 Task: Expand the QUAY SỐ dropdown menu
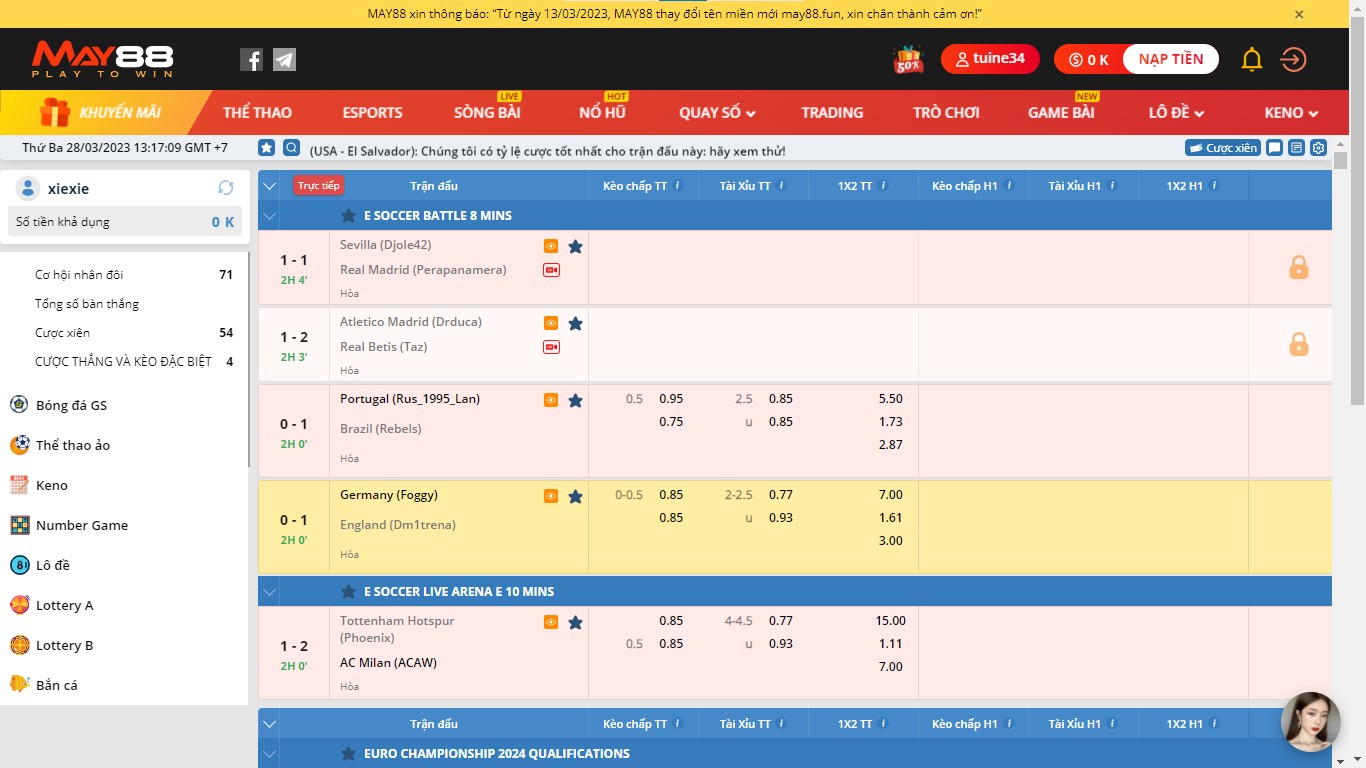coord(717,113)
